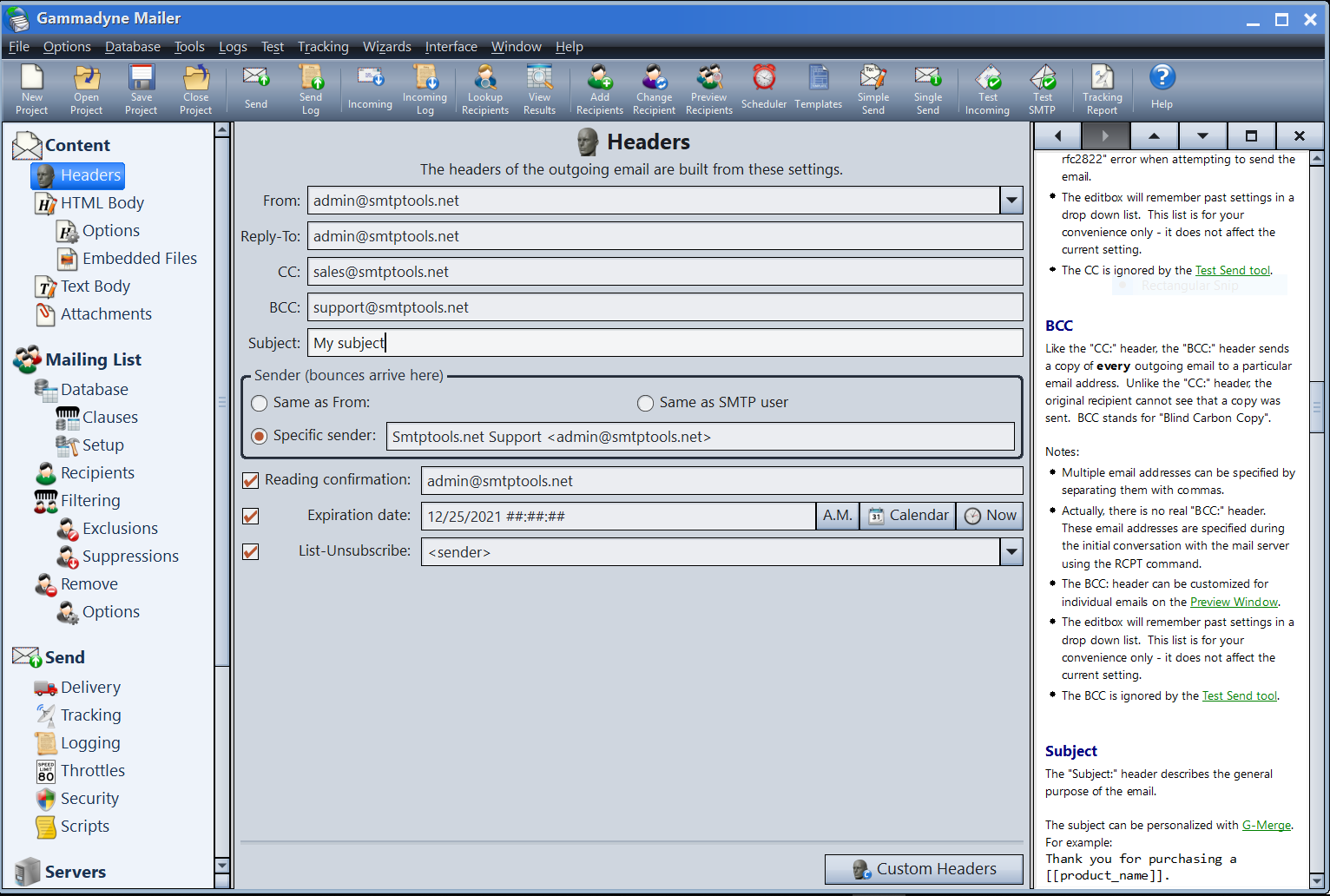The height and width of the screenshot is (896, 1330).
Task: Open the Incoming Log
Action: [x=425, y=89]
